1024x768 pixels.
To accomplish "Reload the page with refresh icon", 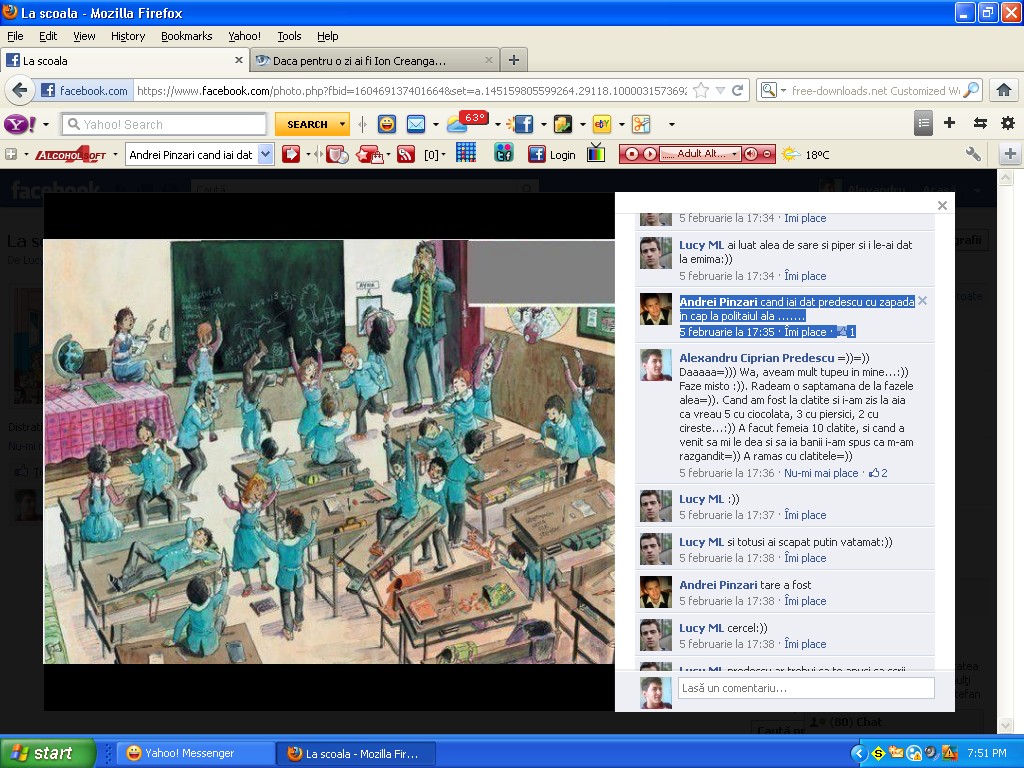I will point(737,90).
